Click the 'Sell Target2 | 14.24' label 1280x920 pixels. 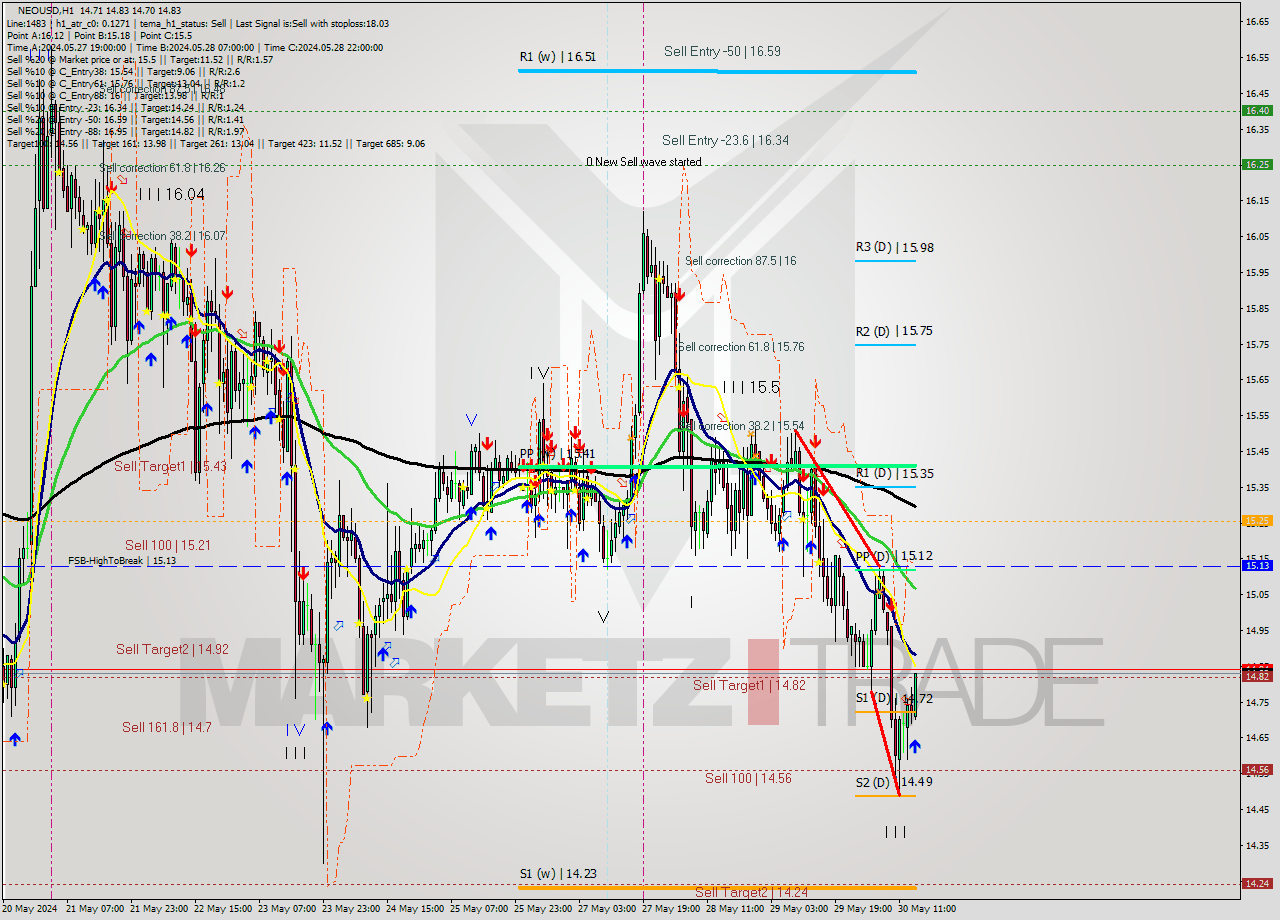[x=750, y=892]
